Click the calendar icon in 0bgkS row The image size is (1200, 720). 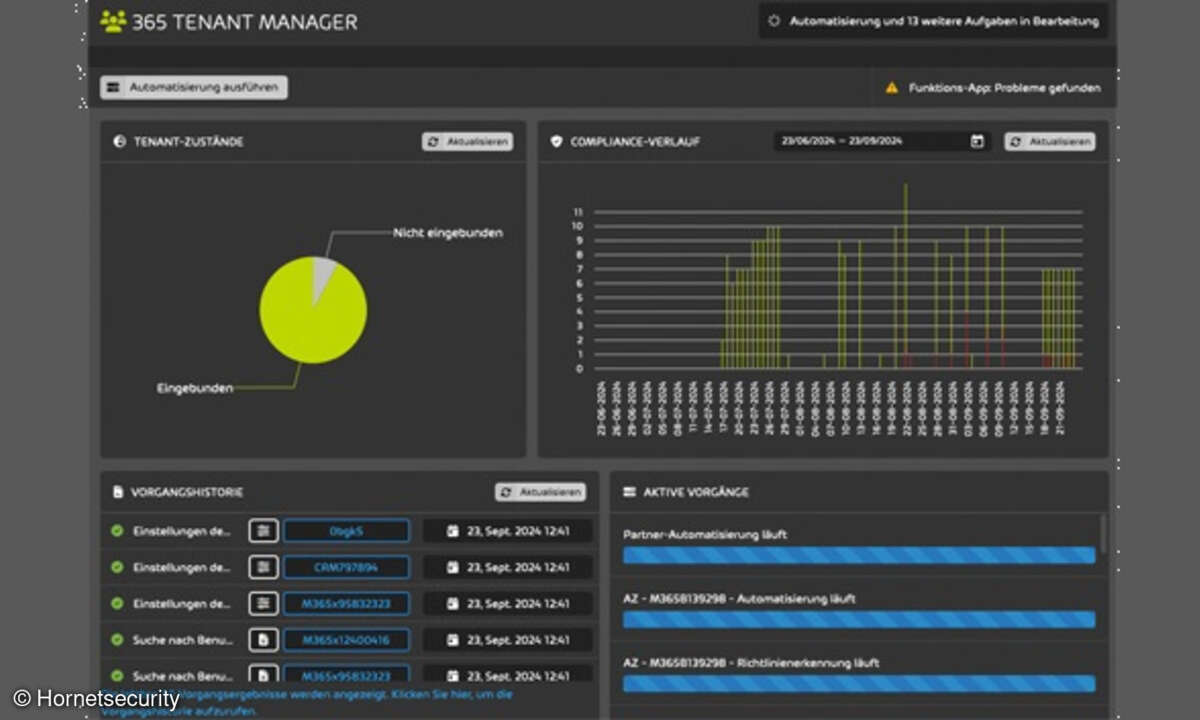pyautogui.click(x=453, y=531)
